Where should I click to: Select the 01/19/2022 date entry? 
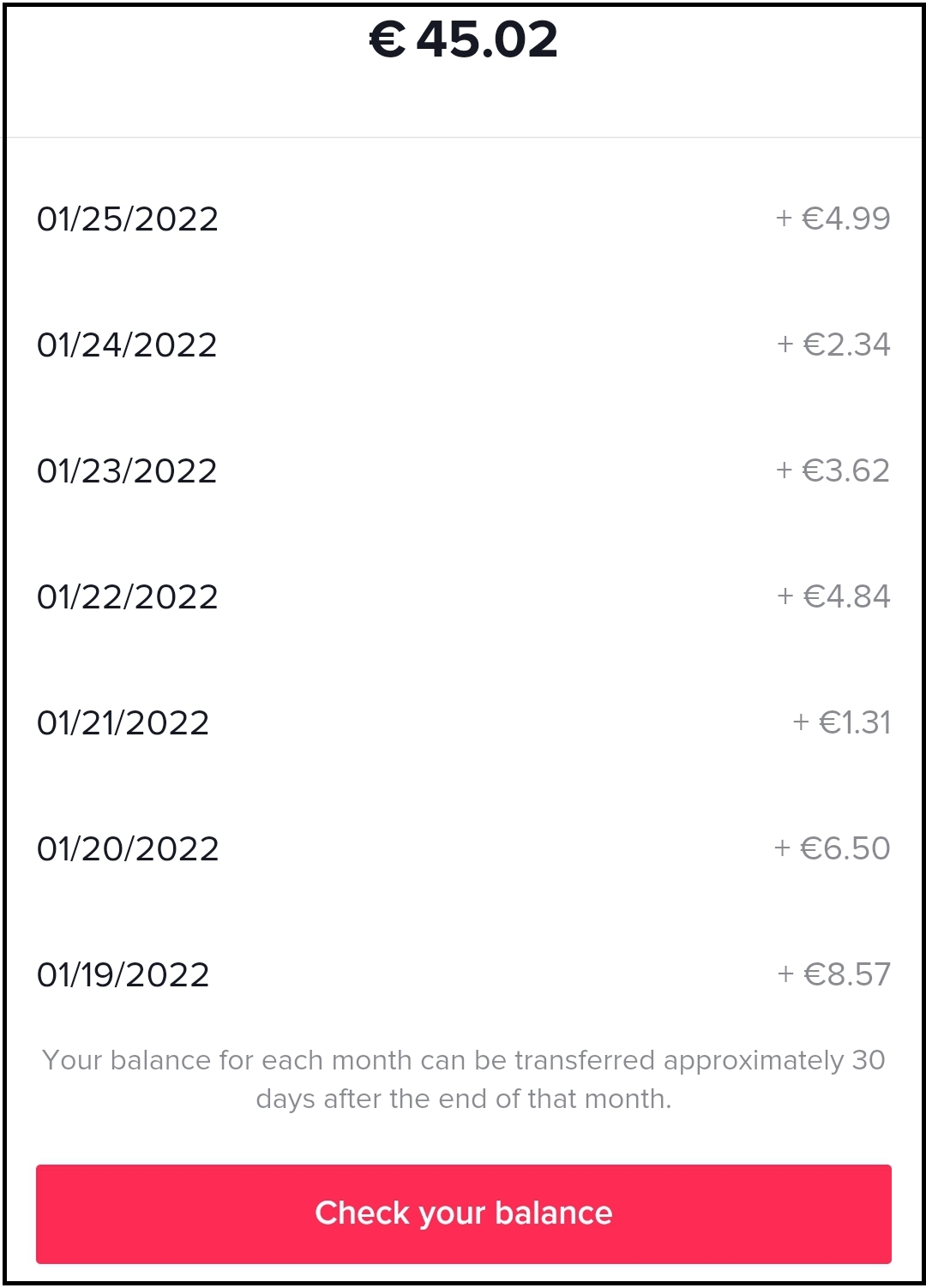click(123, 975)
